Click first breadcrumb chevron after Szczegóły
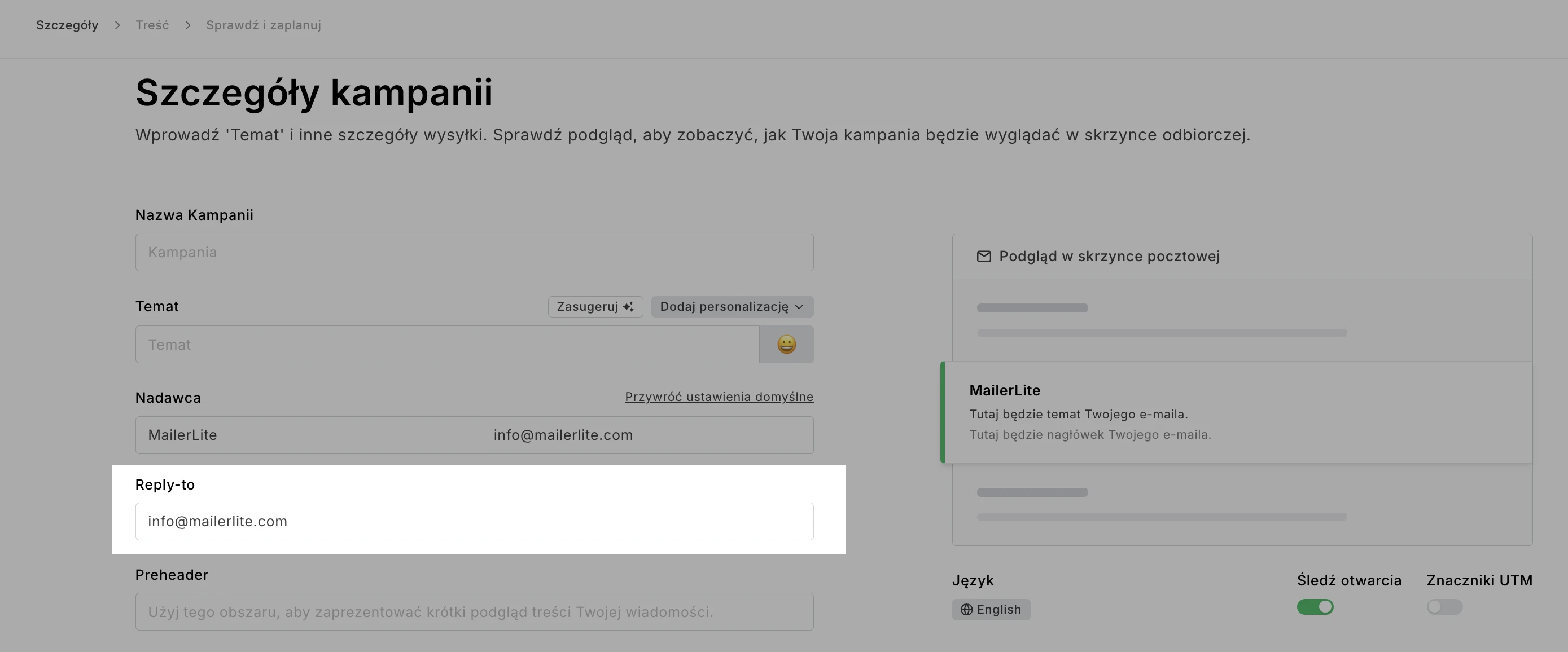This screenshot has height=652, width=1568. pos(117,25)
